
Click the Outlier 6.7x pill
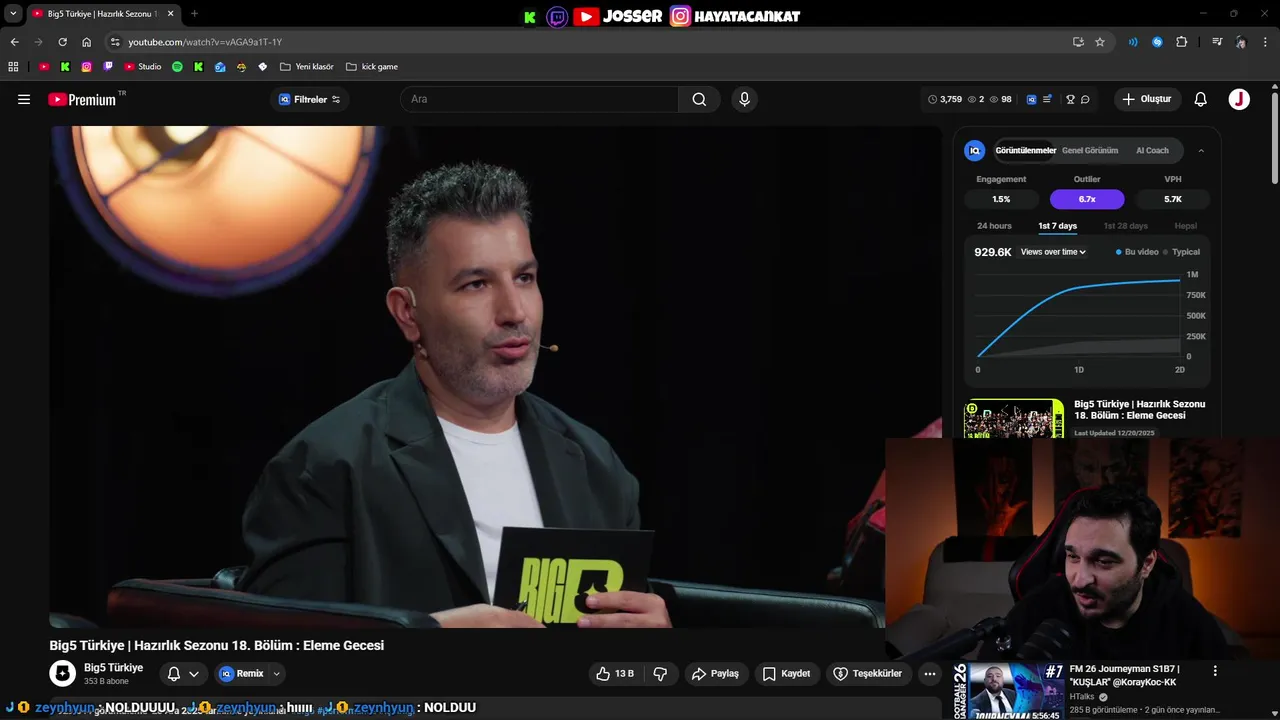(x=1087, y=199)
